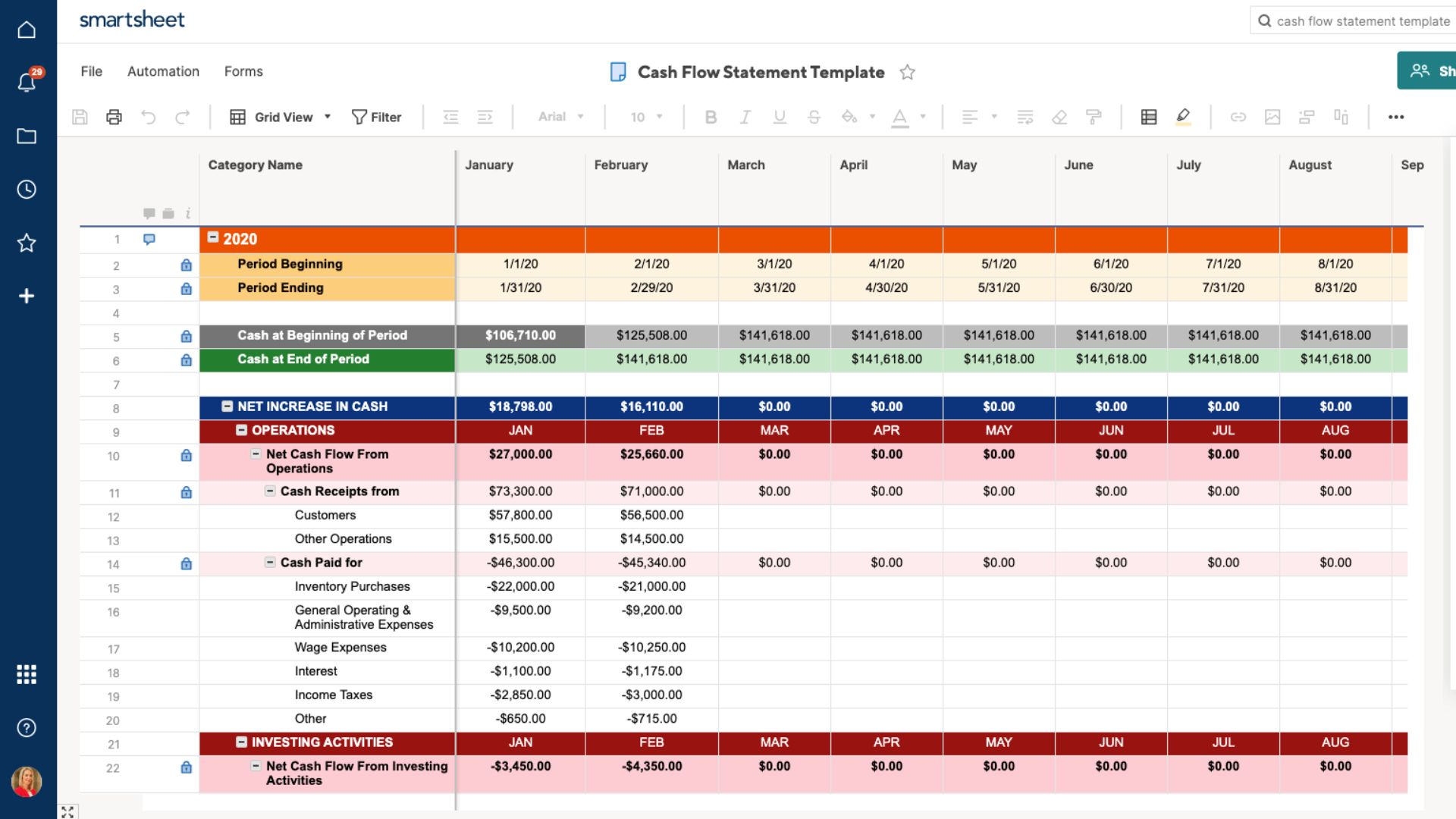Screen dimensions: 1456x819
Task: Collapse the 2020 row group
Action: (213, 237)
